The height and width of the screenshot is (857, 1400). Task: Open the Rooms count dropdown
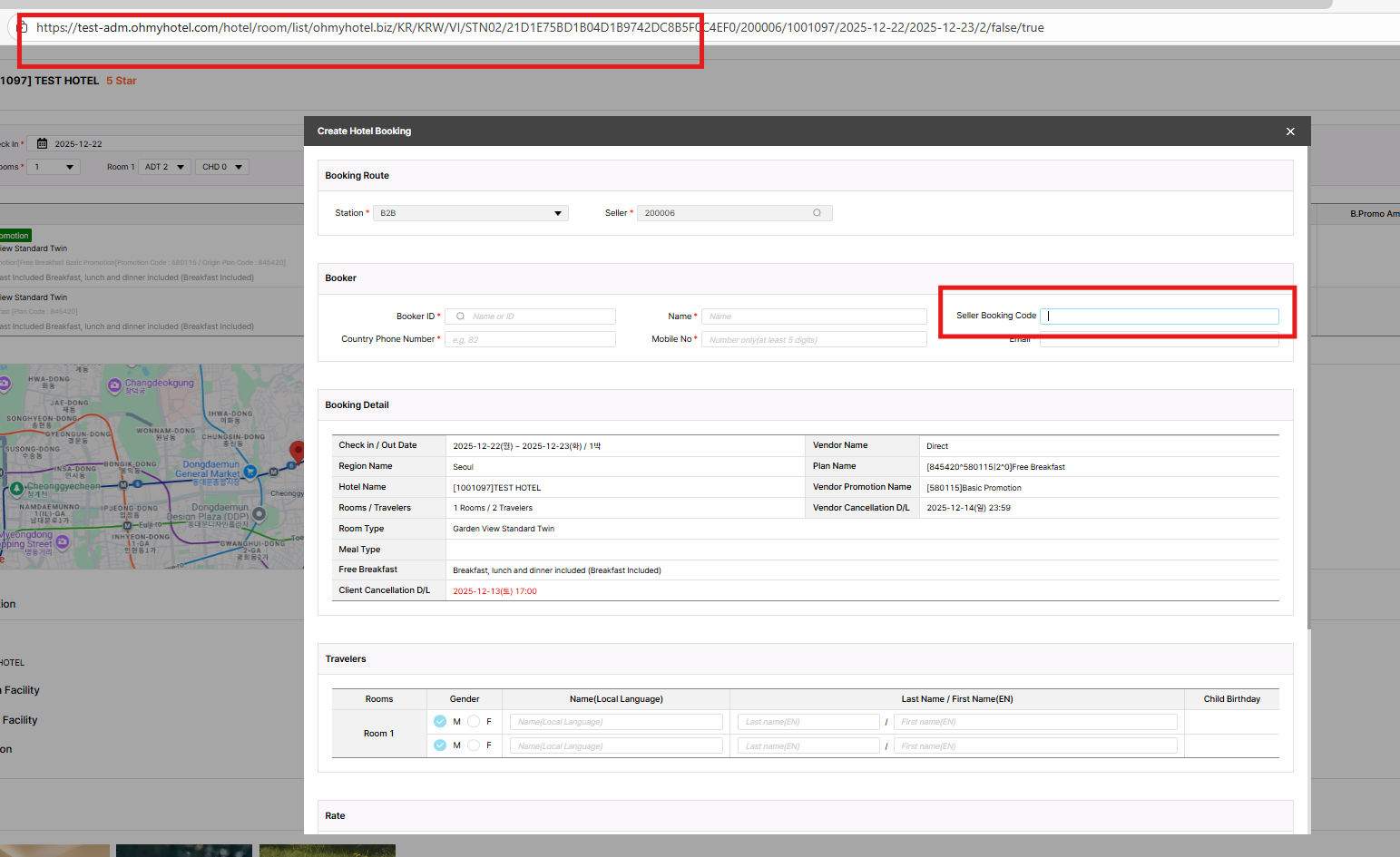(x=54, y=167)
